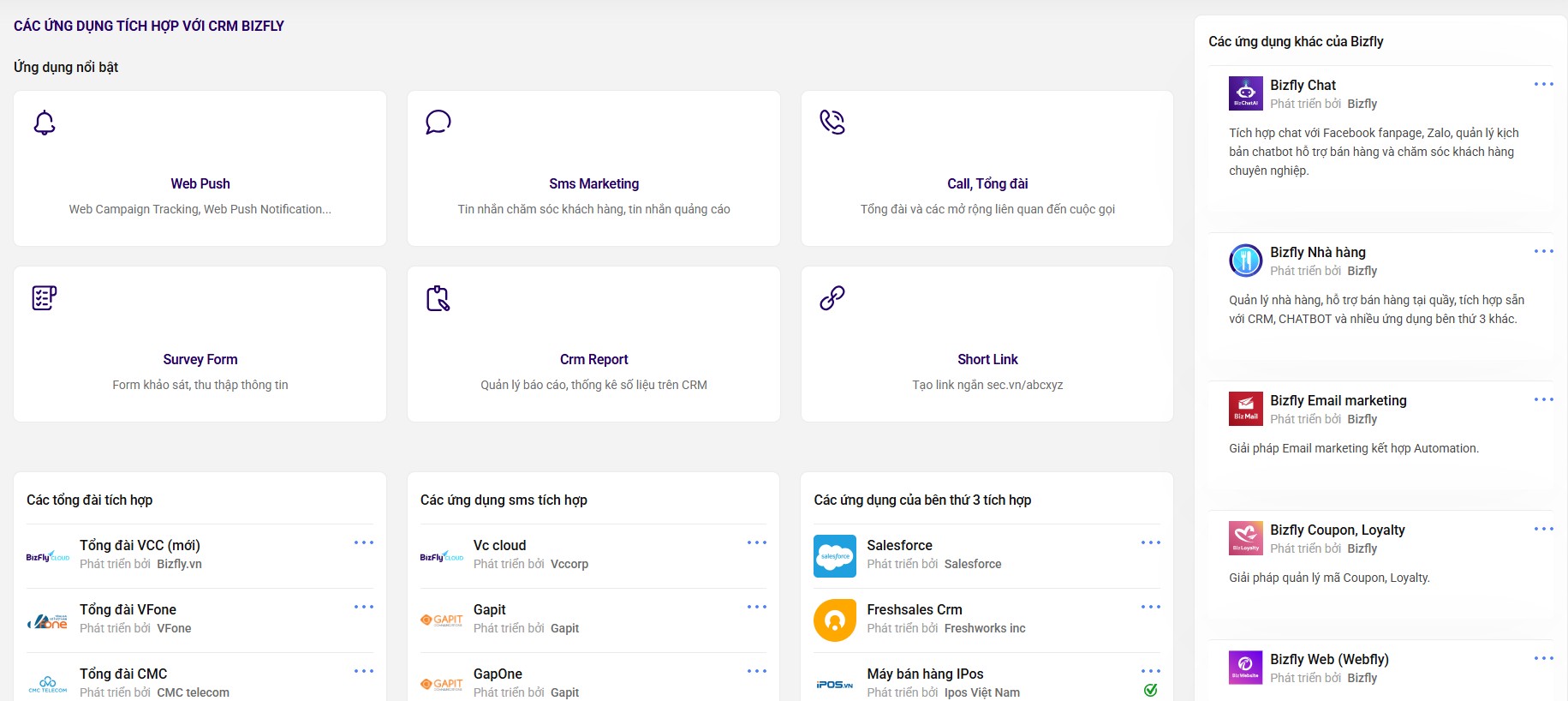1568x701 pixels.
Task: Open the Crm Report app card
Action: click(593, 359)
